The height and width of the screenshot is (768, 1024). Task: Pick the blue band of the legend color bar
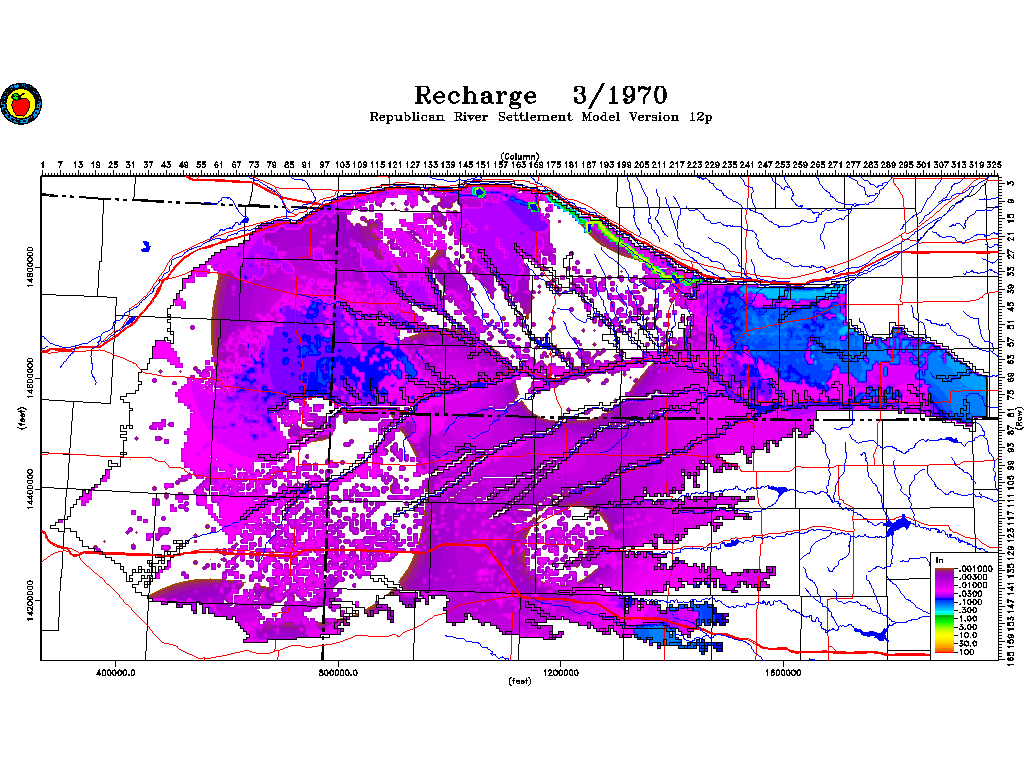point(944,600)
